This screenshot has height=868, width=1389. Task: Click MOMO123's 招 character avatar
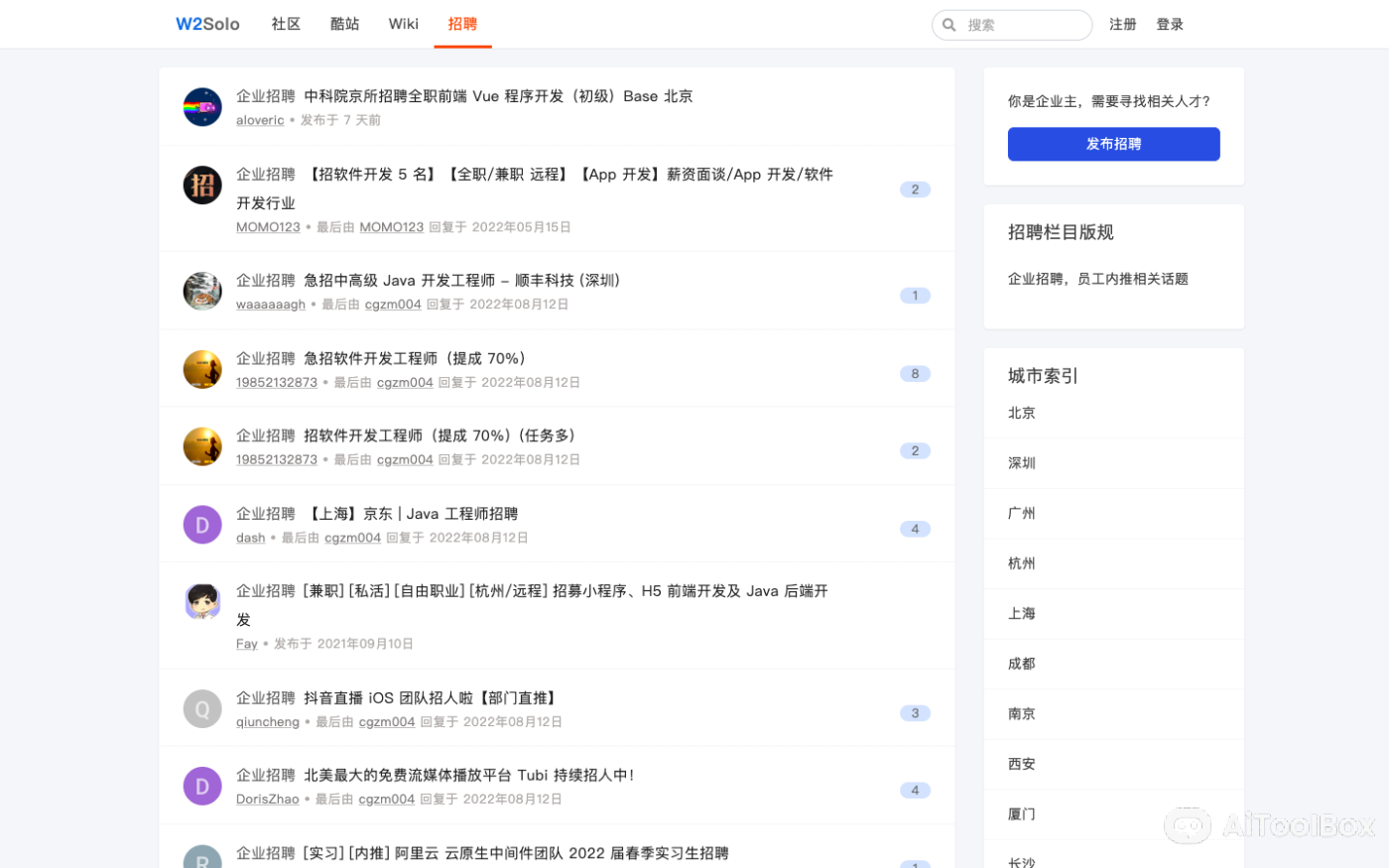click(x=202, y=186)
